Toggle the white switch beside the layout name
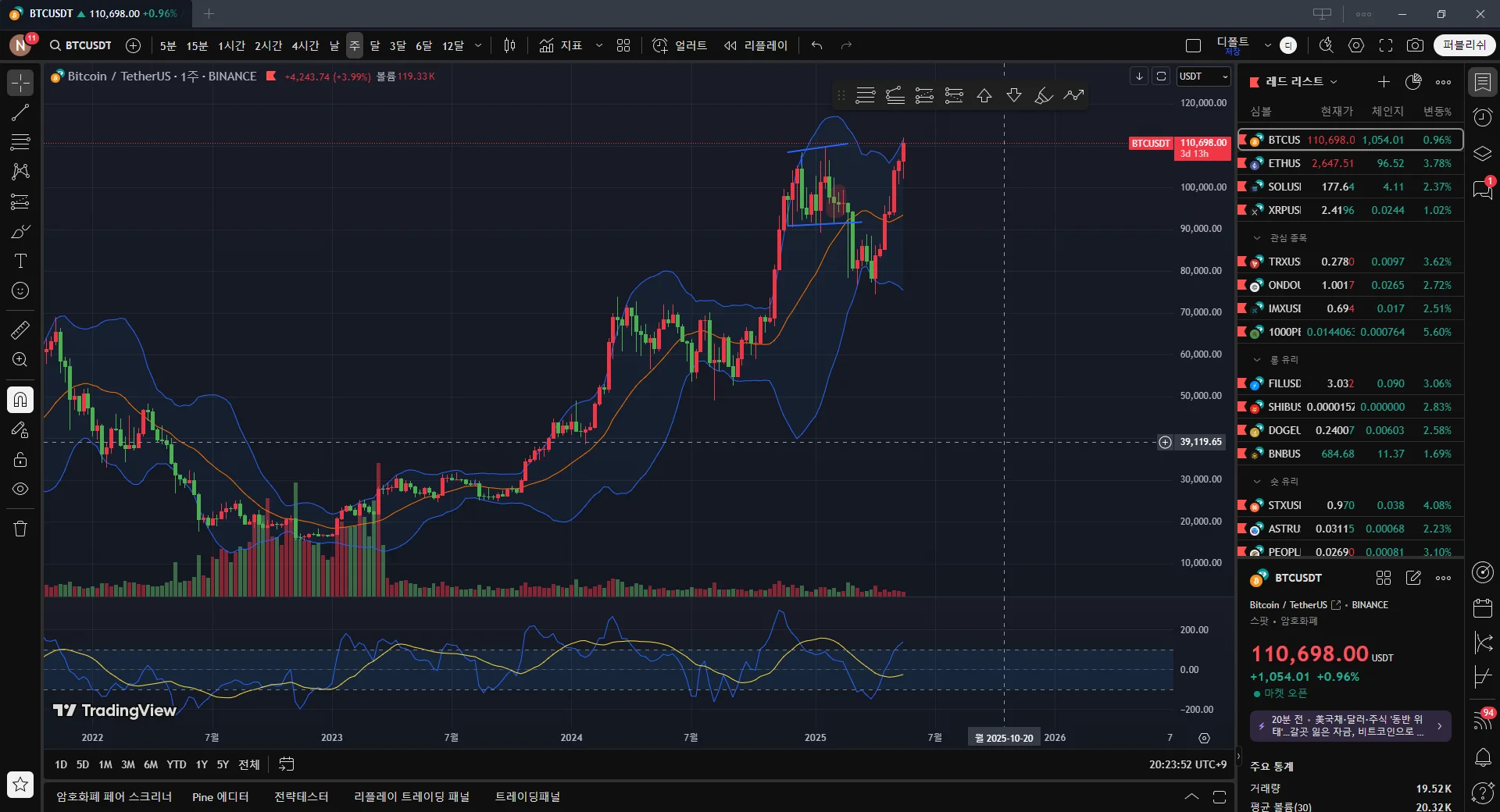1500x812 pixels. (1288, 45)
